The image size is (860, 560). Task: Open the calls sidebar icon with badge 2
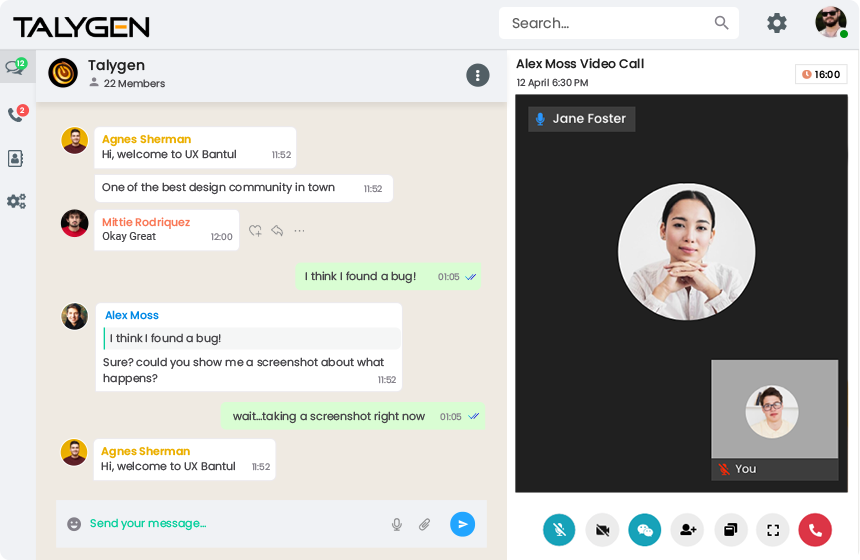click(x=17, y=114)
